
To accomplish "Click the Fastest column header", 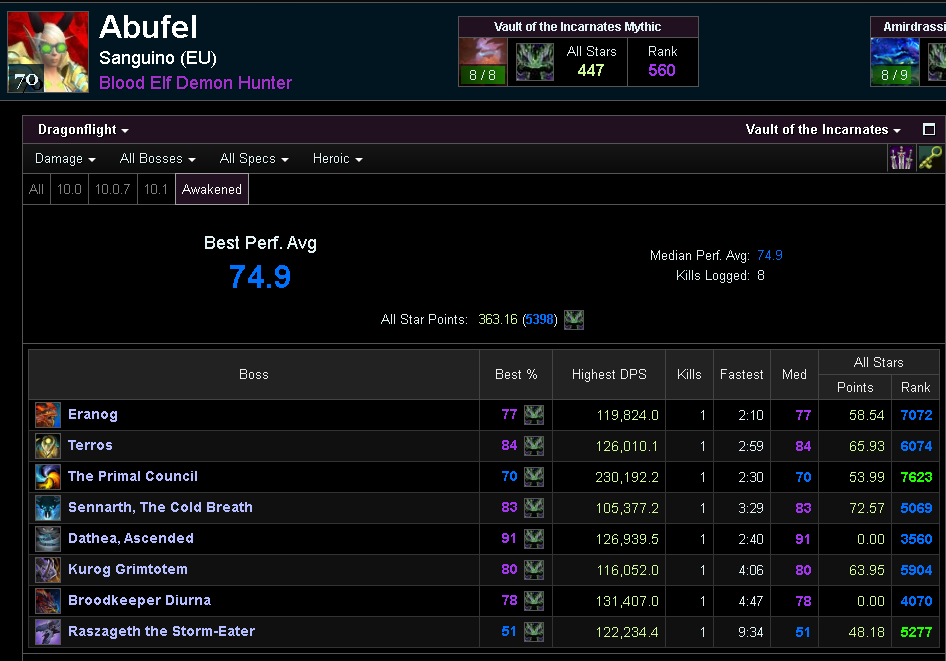I will [x=741, y=375].
